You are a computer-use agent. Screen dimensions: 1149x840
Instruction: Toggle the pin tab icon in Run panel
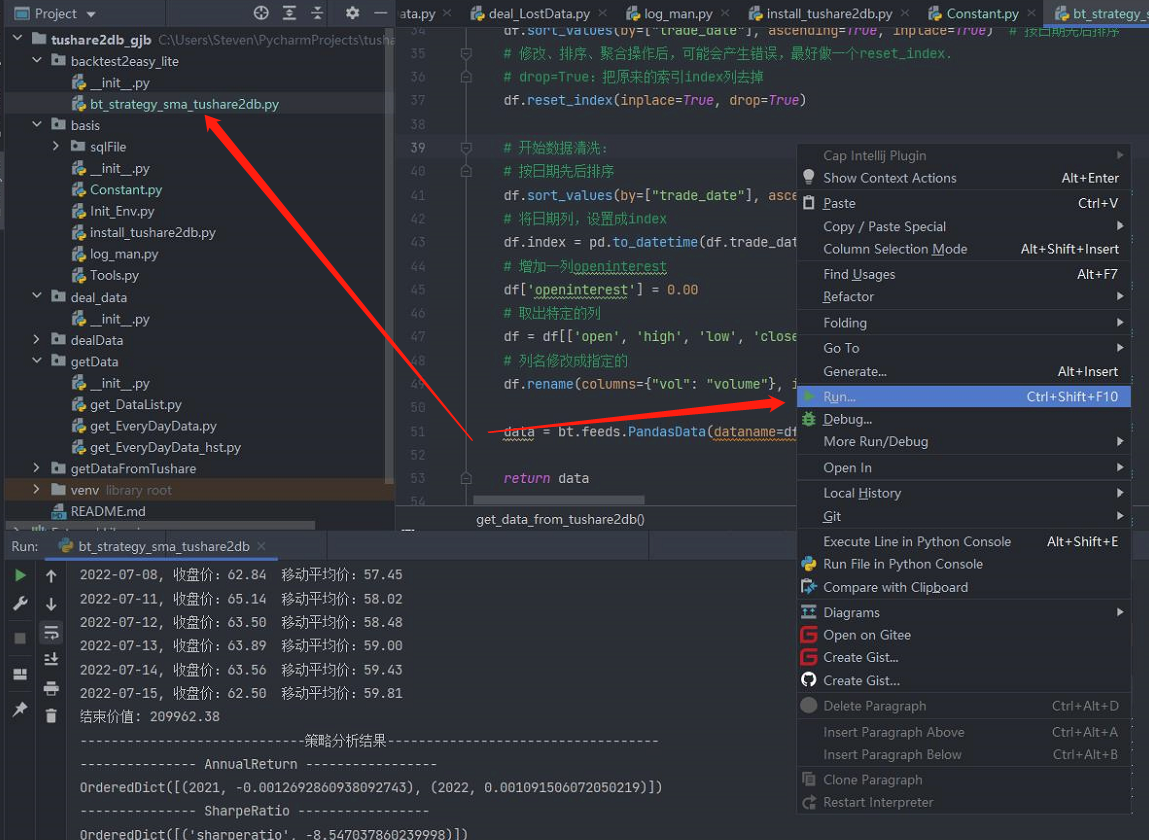(x=20, y=709)
